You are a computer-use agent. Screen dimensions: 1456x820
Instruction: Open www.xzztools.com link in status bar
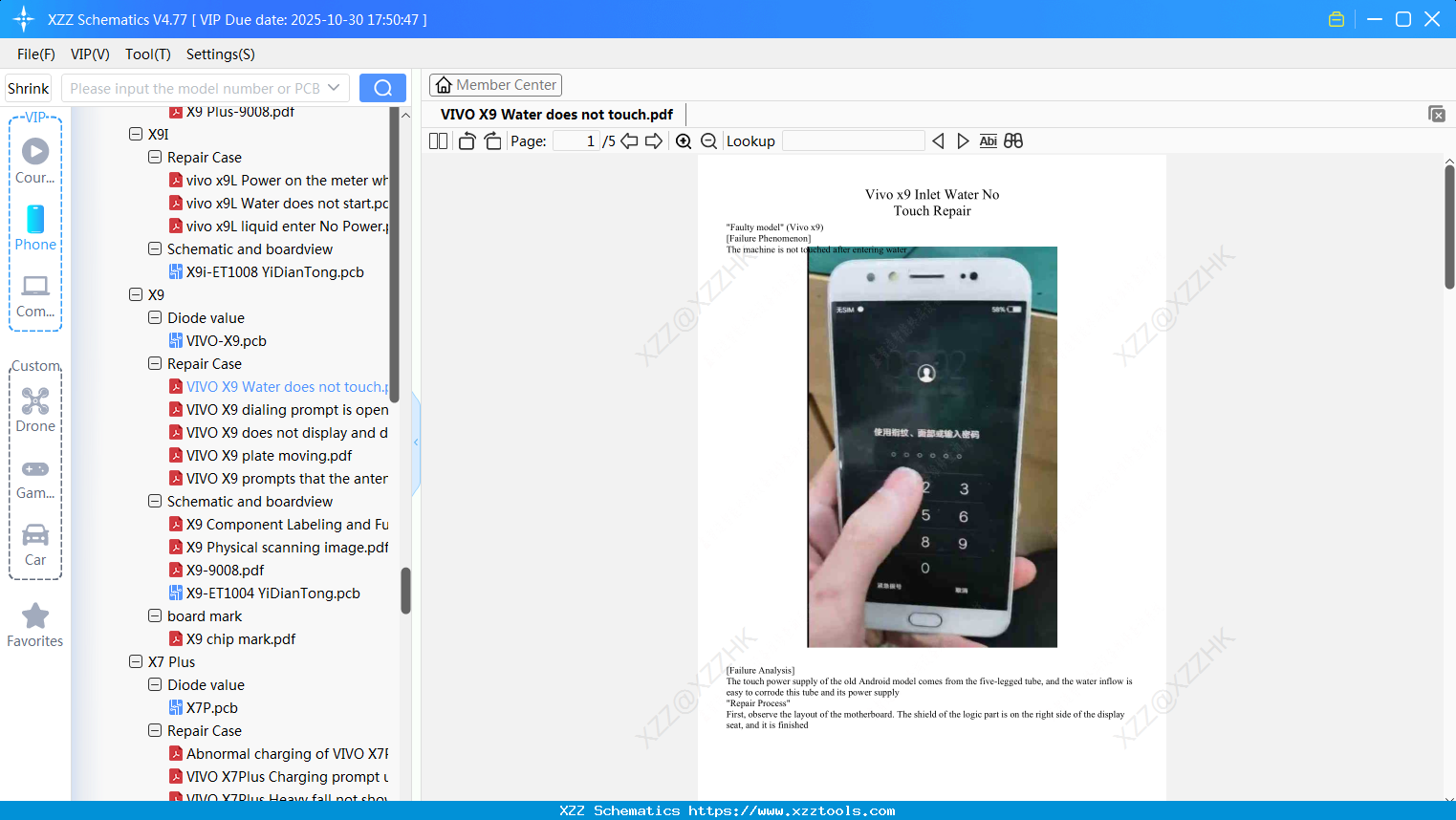pos(792,810)
